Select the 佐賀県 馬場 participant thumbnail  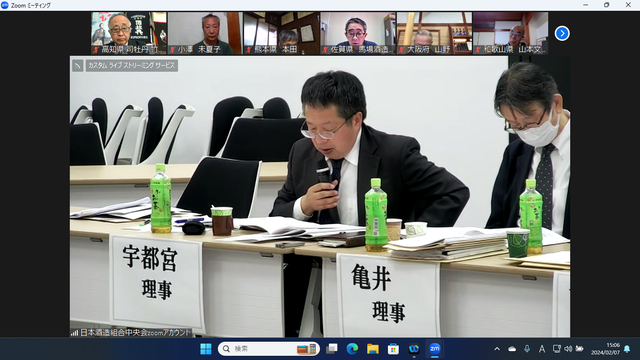coord(358,33)
